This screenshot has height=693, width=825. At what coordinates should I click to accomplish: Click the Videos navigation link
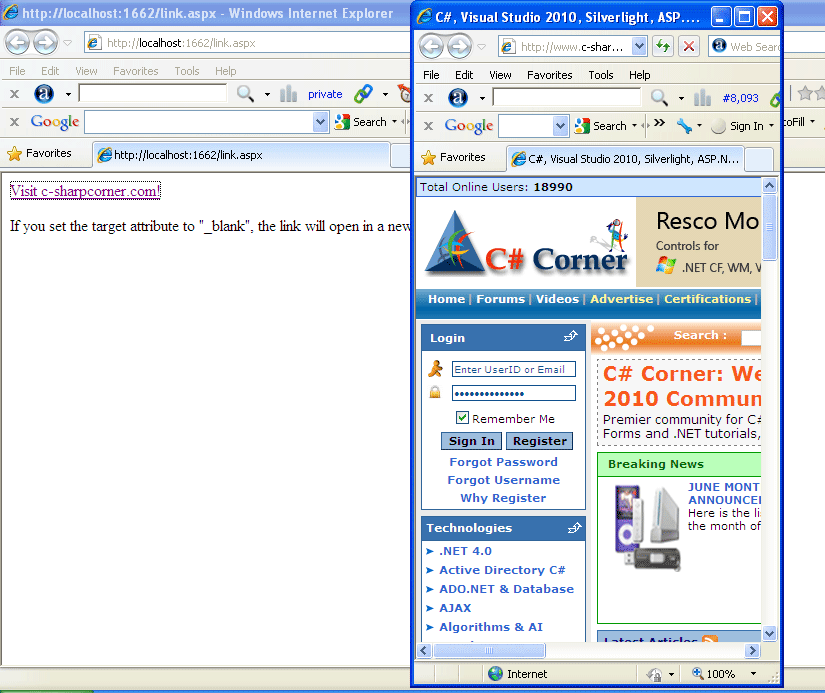(557, 299)
